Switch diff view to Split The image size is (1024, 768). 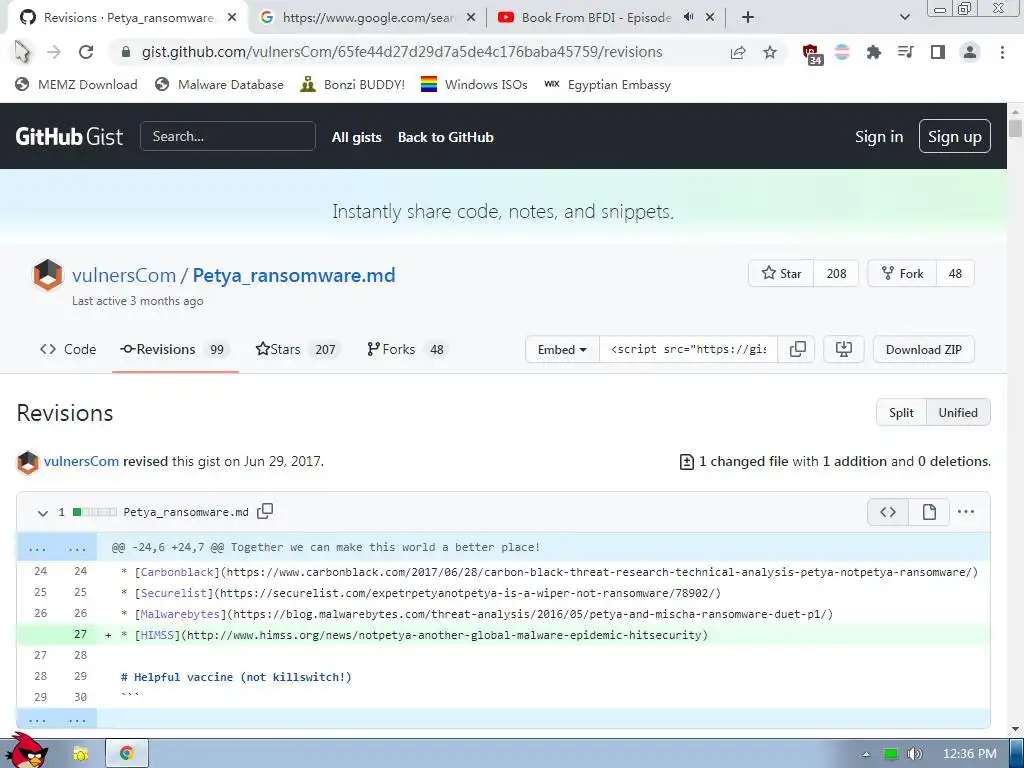(x=901, y=413)
